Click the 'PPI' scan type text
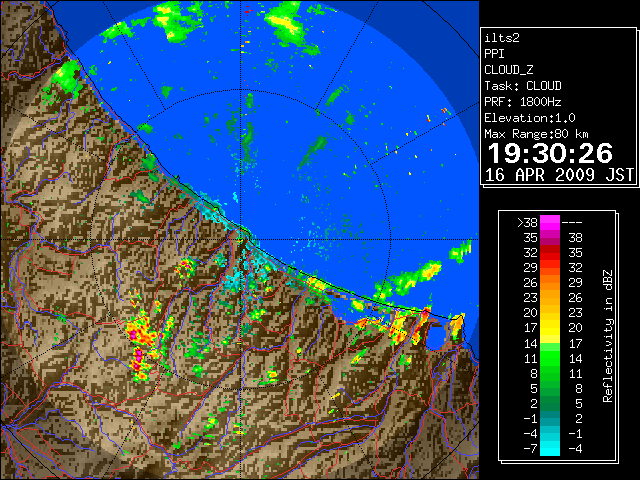 (x=494, y=54)
